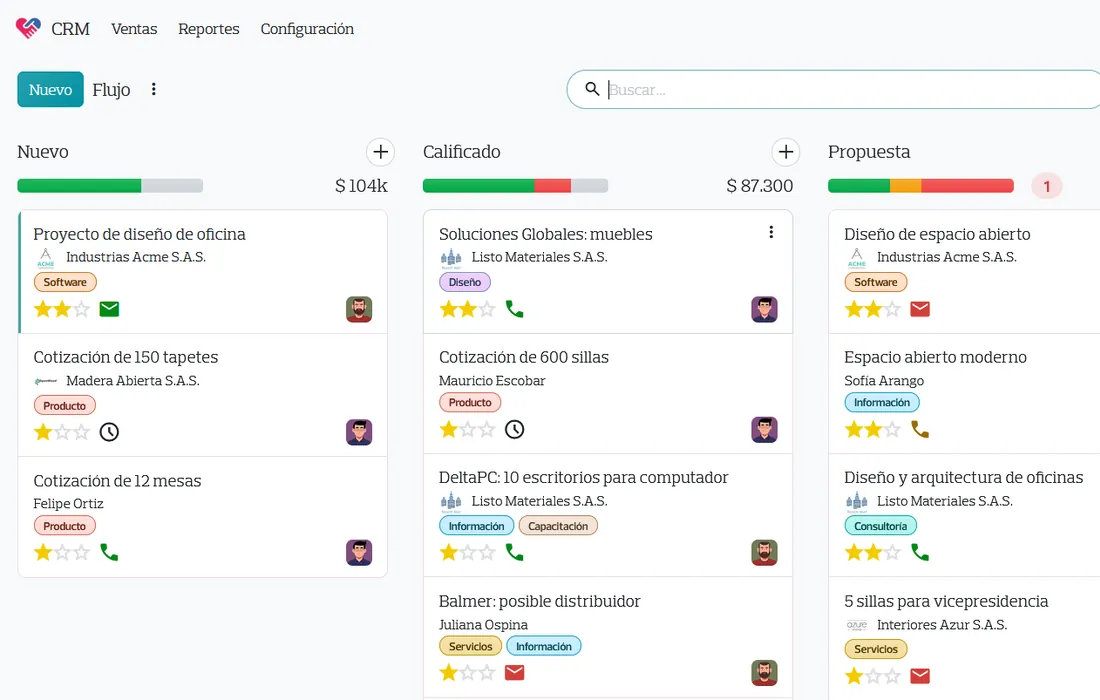This screenshot has width=1100, height=700.
Task: Click the Capacitación tag on DeltaPC card
Action: tap(558, 526)
